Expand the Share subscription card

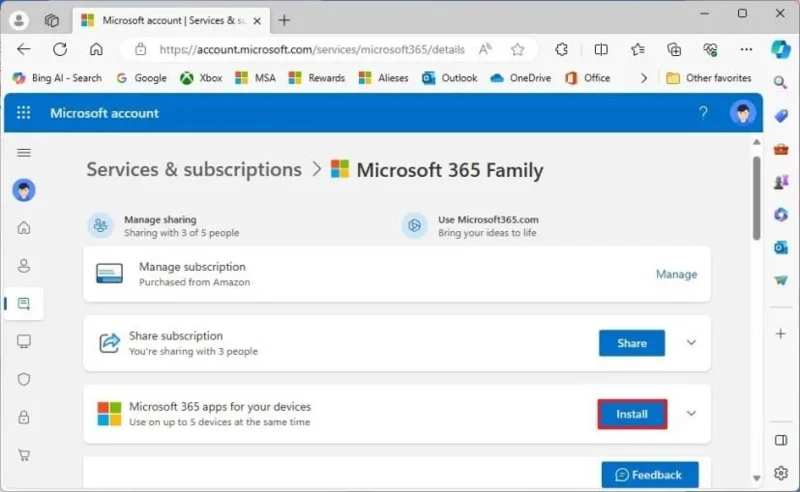point(691,342)
